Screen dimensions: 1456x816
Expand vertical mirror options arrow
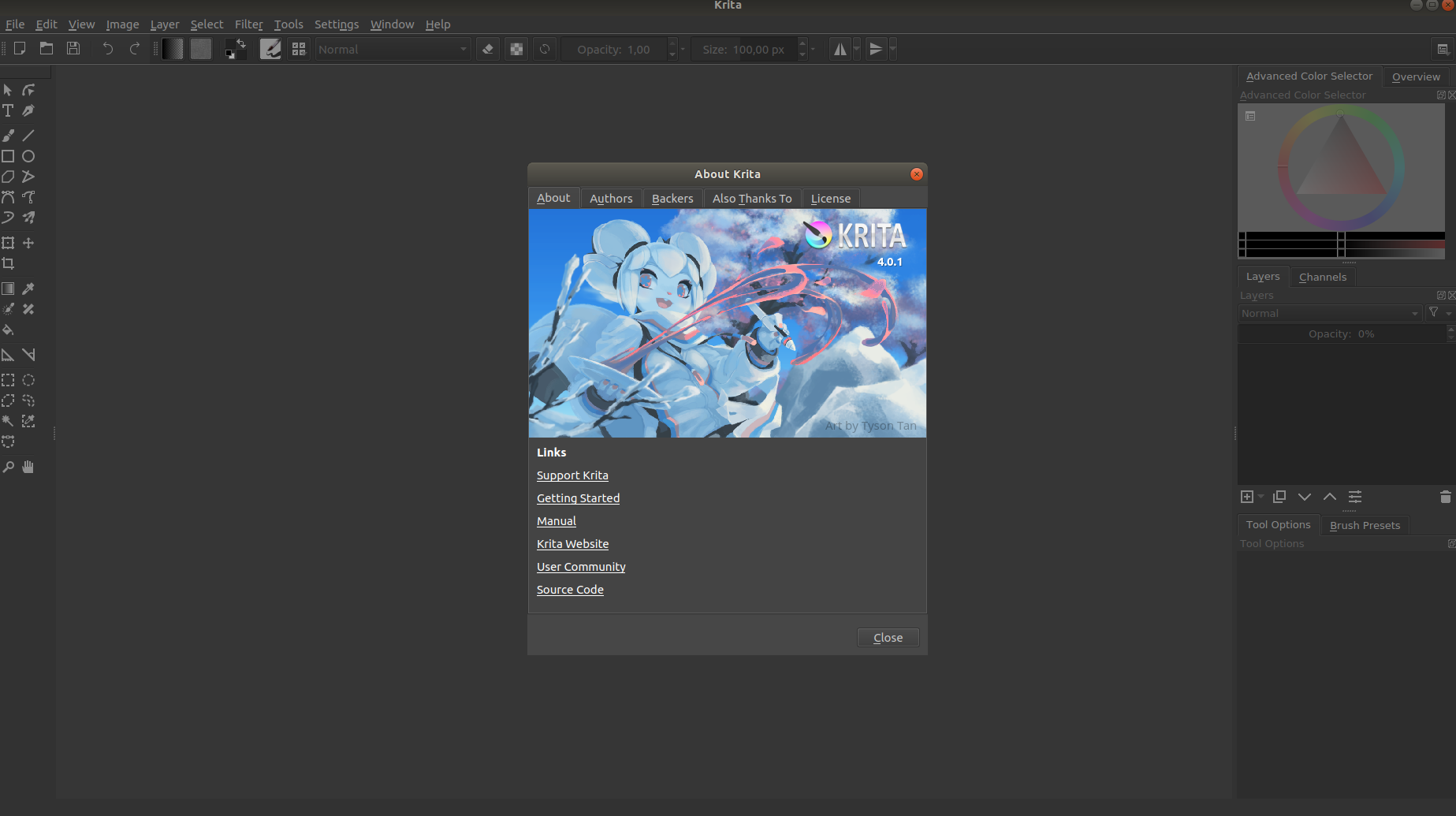(892, 49)
